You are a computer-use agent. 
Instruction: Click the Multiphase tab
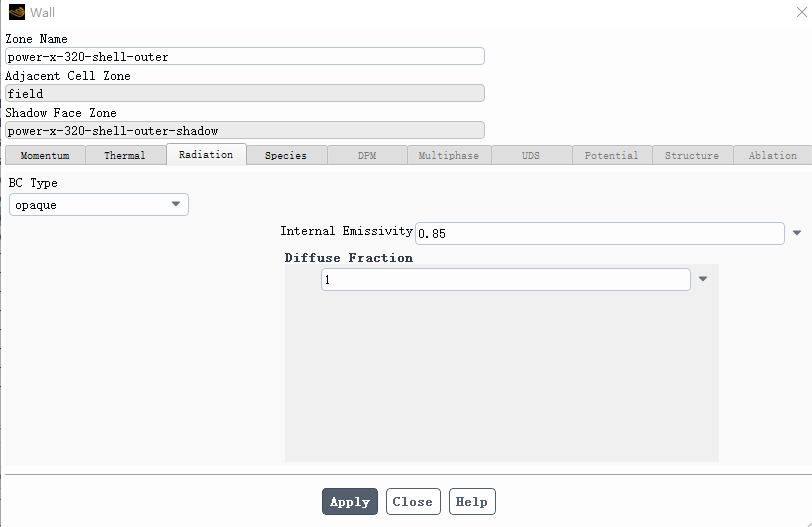click(448, 156)
